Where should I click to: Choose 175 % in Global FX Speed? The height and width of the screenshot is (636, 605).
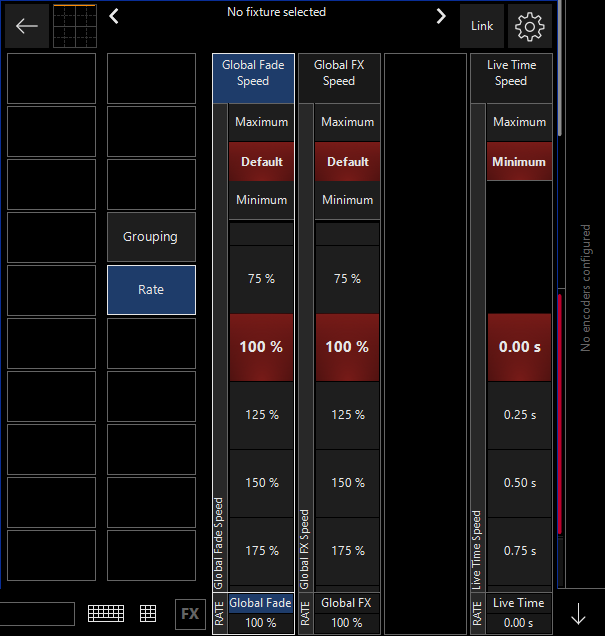(348, 551)
